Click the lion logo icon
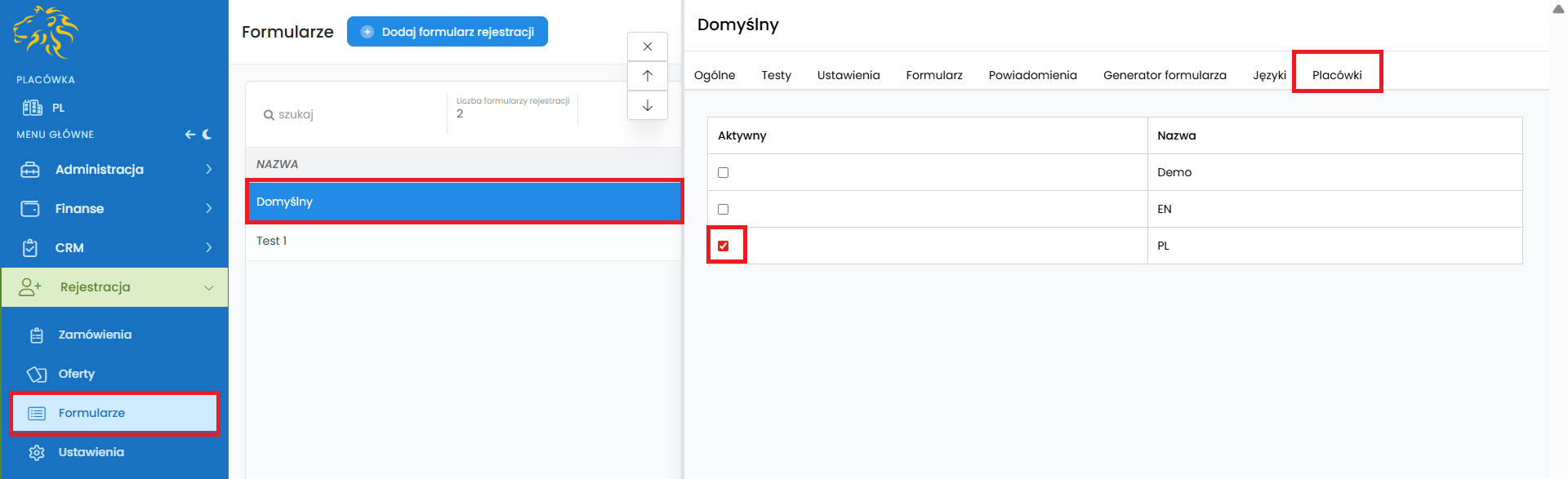1568x479 pixels. click(x=46, y=32)
